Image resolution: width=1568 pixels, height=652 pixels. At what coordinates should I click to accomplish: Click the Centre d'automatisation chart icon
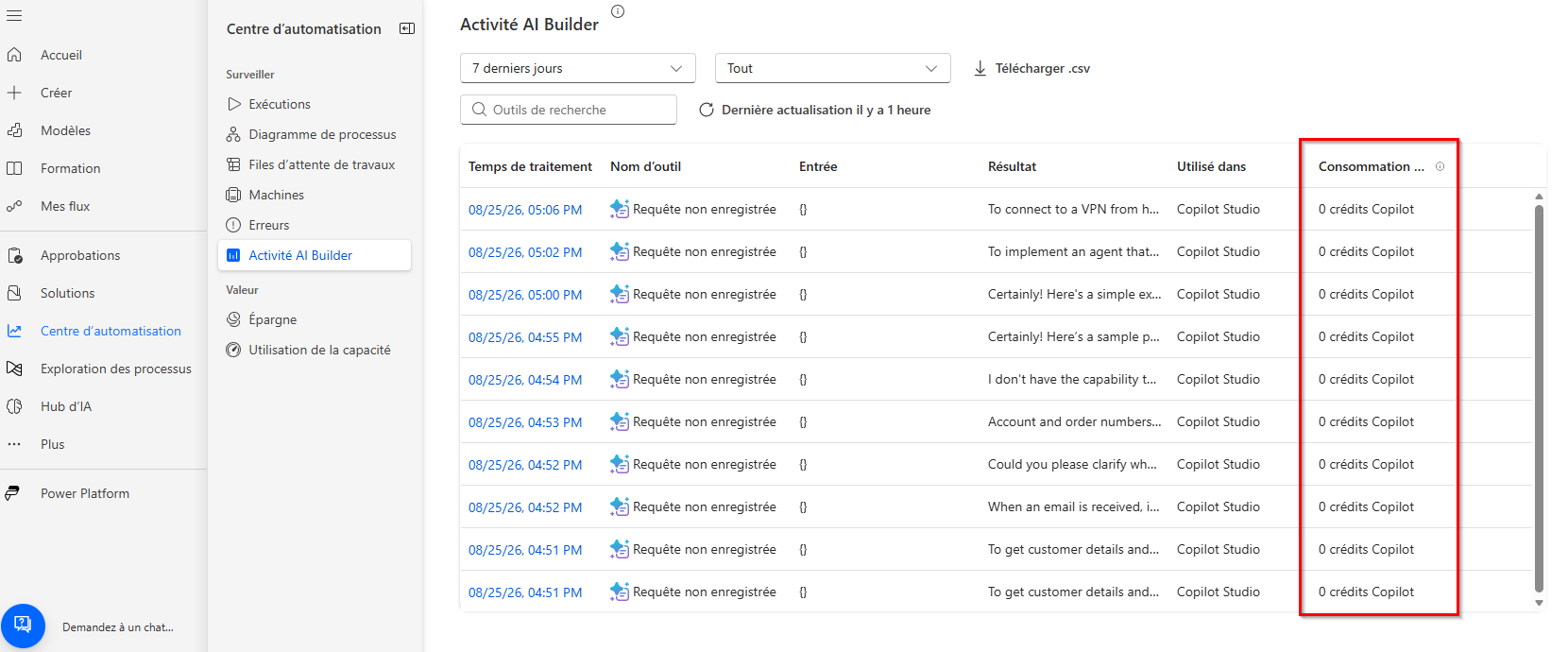[x=14, y=331]
